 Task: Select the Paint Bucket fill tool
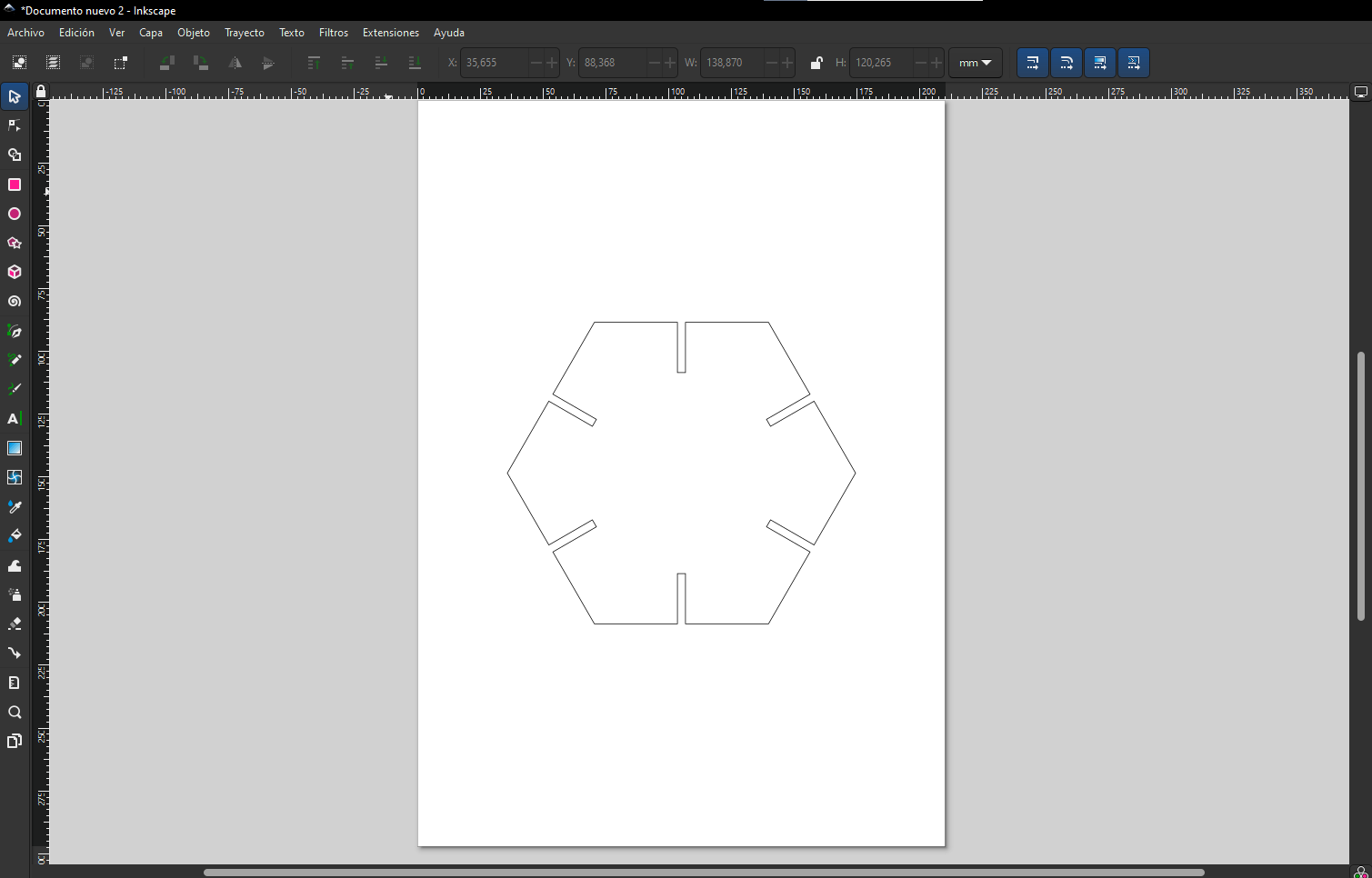click(x=15, y=536)
